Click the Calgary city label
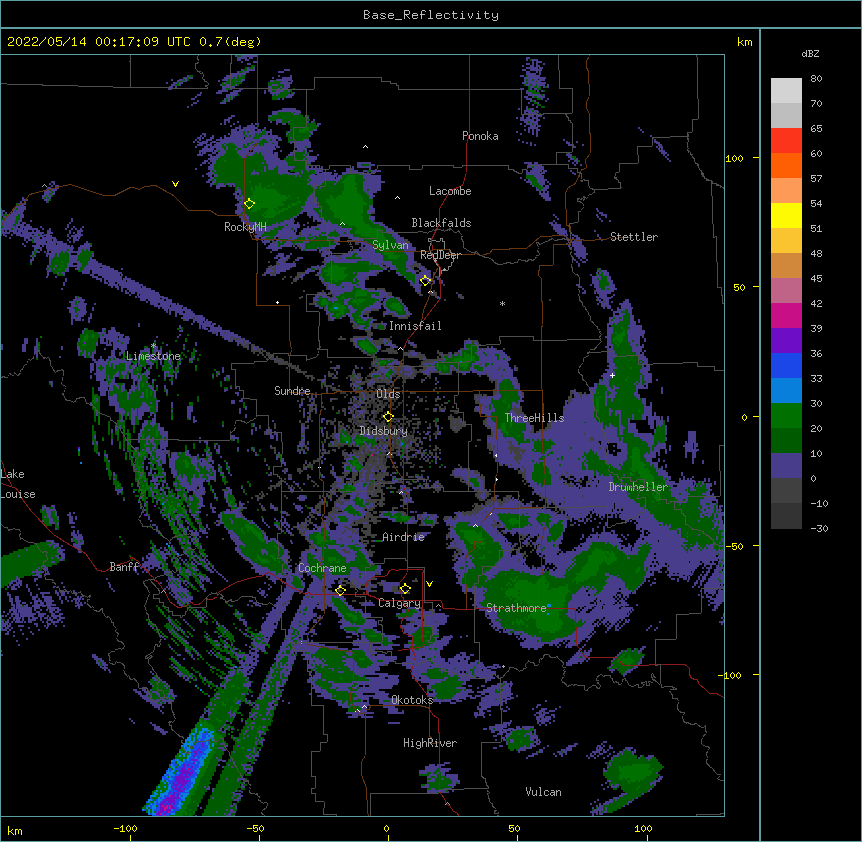This screenshot has height=842, width=862. tap(400, 603)
